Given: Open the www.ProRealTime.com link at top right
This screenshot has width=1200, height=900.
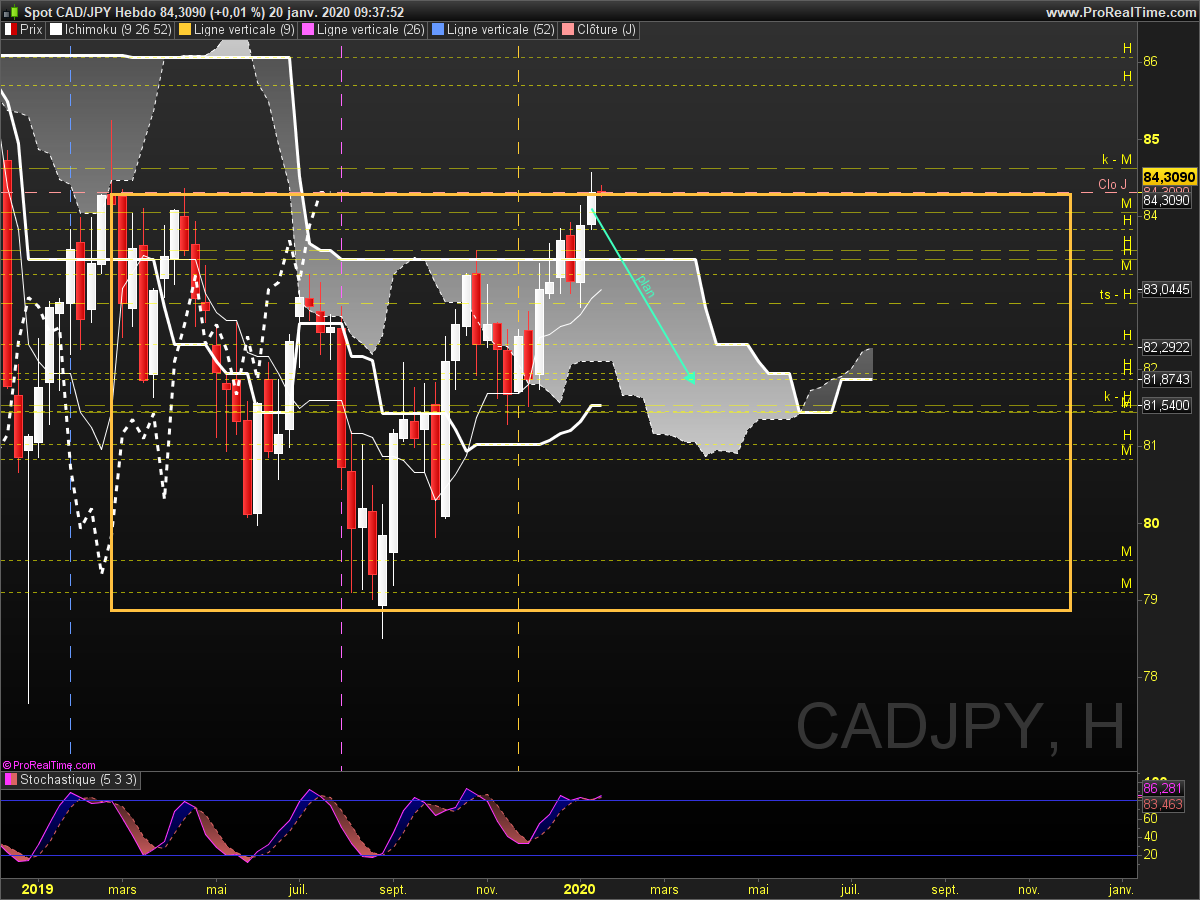Looking at the screenshot, I should [x=1119, y=12].
